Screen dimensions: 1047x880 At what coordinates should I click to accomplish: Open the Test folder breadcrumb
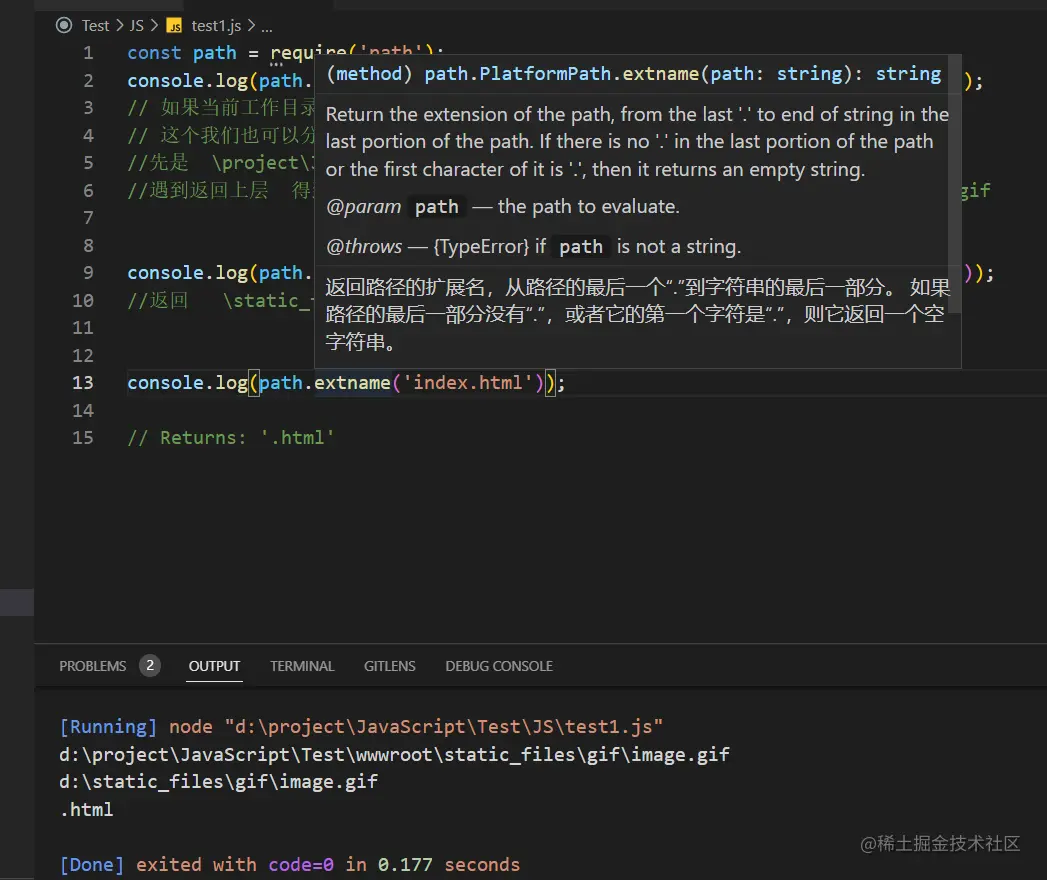96,26
